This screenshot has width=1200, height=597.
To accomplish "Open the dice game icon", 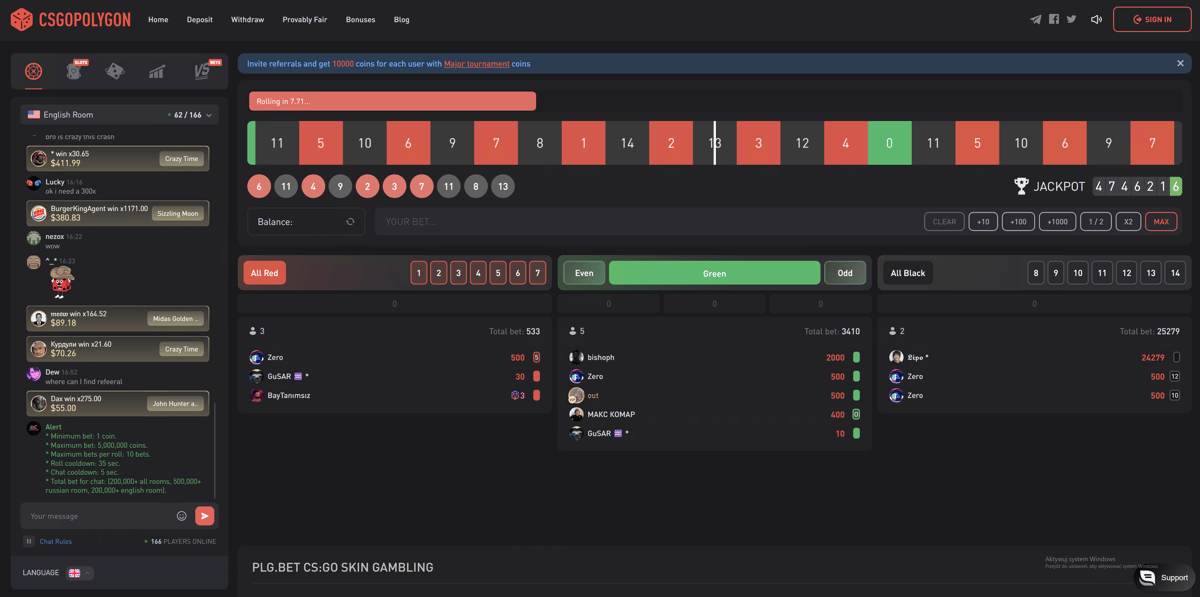I will [115, 71].
